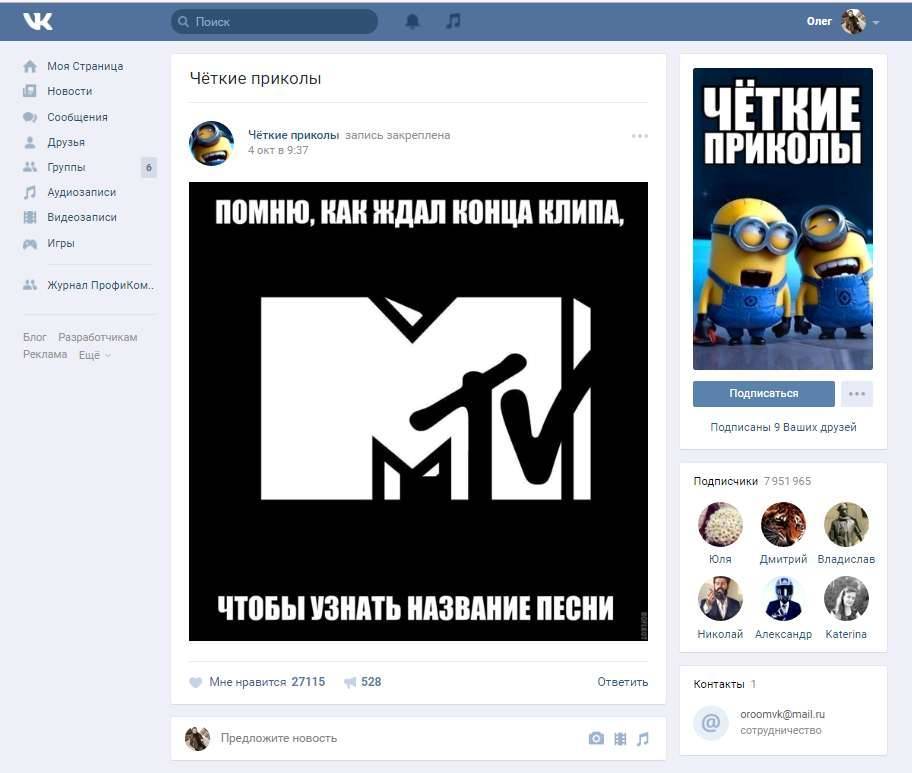Open subscriber Дмитрий's avatar
This screenshot has height=773, width=912.
pyautogui.click(x=783, y=524)
